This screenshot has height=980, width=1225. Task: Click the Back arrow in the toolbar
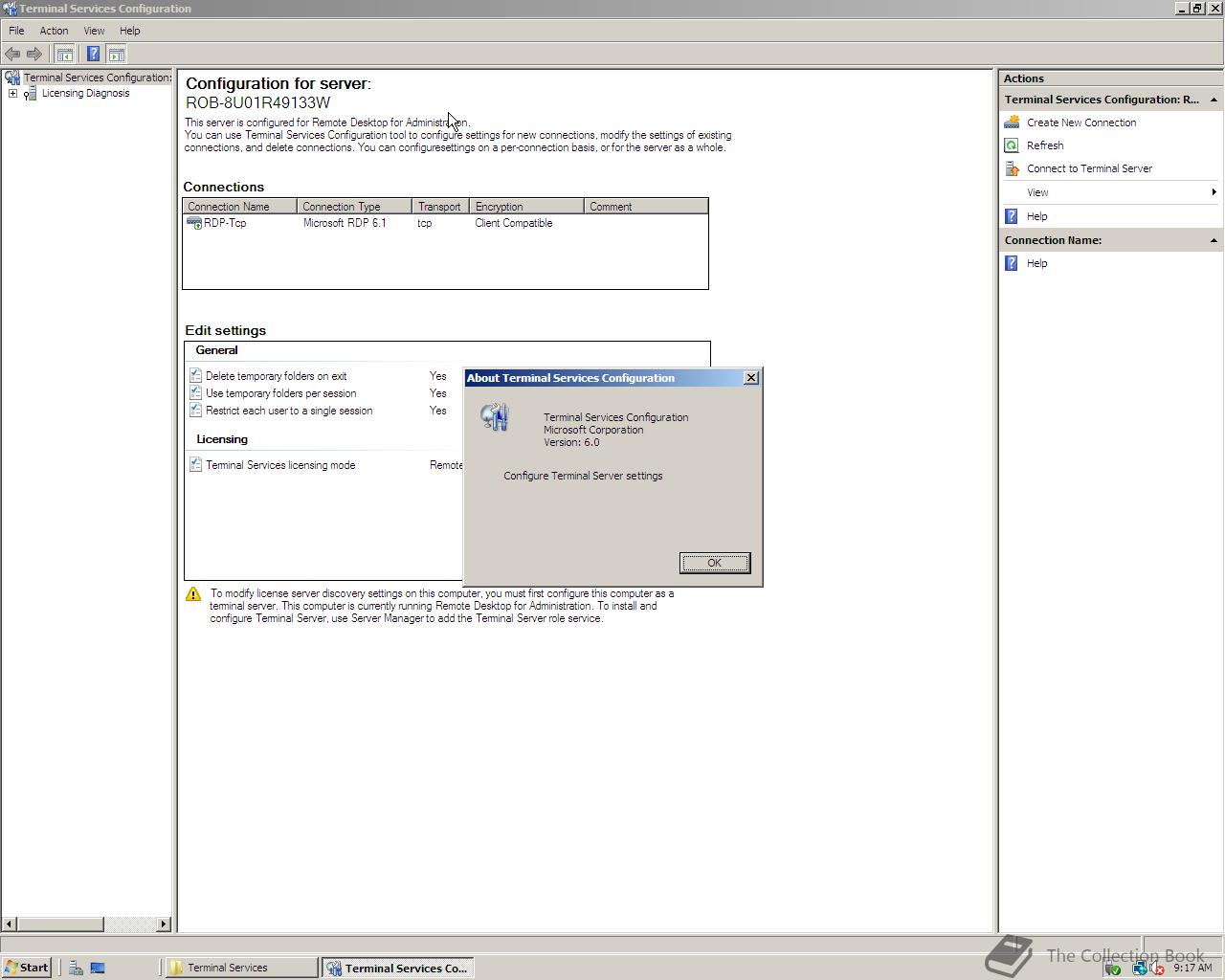click(x=12, y=54)
